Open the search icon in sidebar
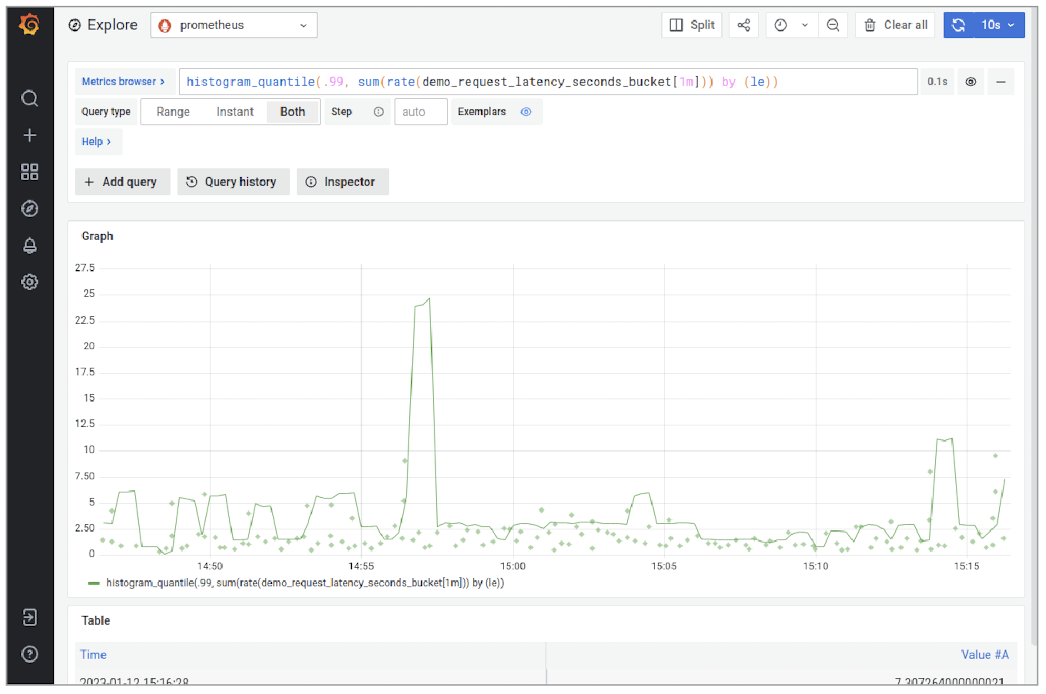Image resolution: width=1046 pixels, height=694 pixels. (29, 99)
